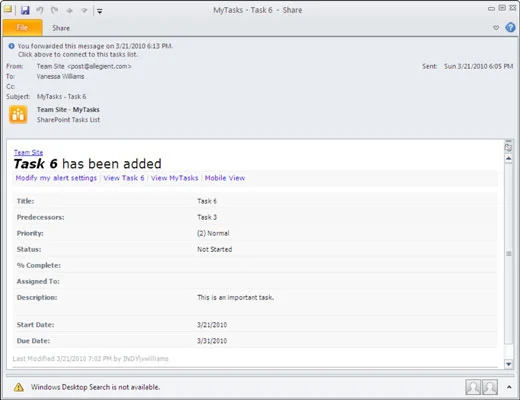The width and height of the screenshot is (520, 400).
Task: Click the warning icon in status bar
Action: click(x=19, y=387)
